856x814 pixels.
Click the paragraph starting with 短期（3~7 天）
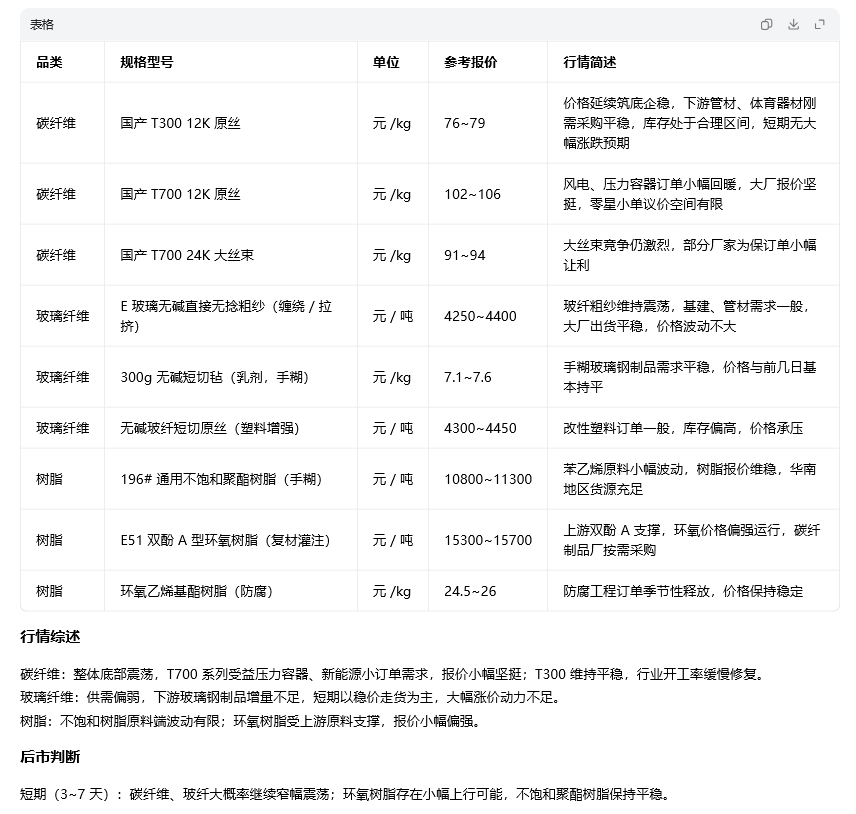[x=347, y=794]
